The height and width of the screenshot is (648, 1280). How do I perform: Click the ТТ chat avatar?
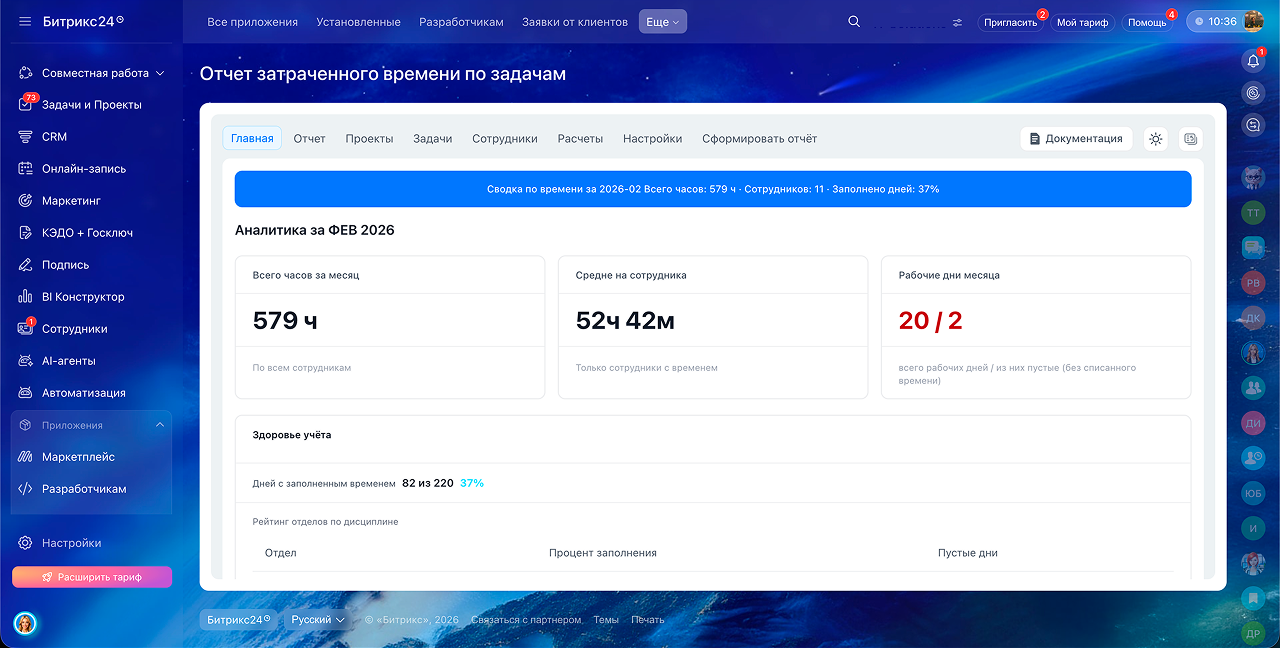click(x=1253, y=213)
